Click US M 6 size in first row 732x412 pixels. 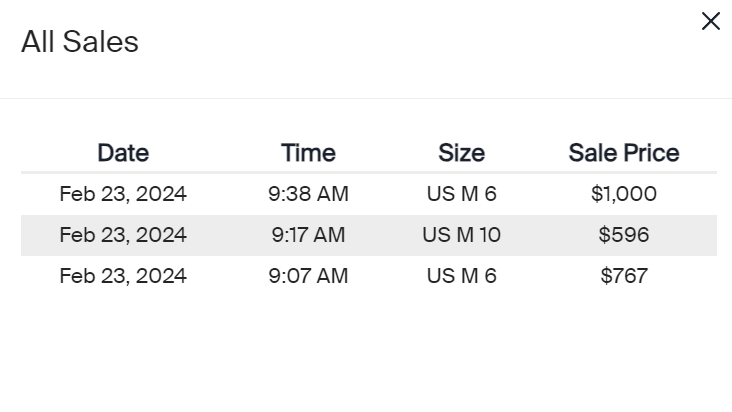(x=461, y=194)
